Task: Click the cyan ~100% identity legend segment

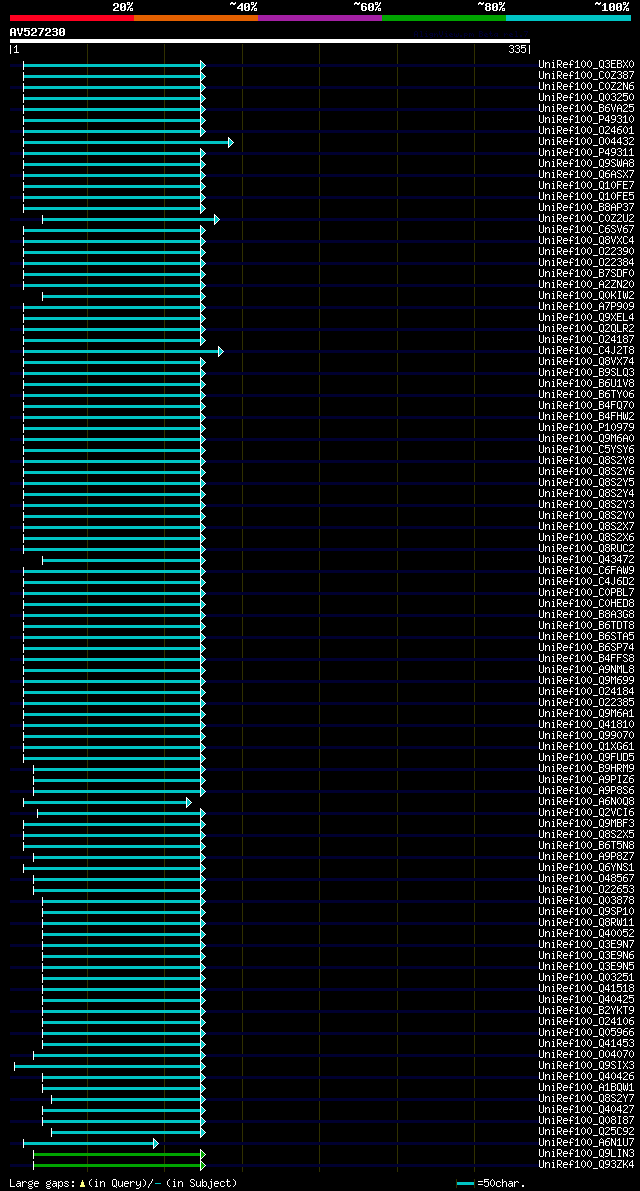Action: click(569, 17)
